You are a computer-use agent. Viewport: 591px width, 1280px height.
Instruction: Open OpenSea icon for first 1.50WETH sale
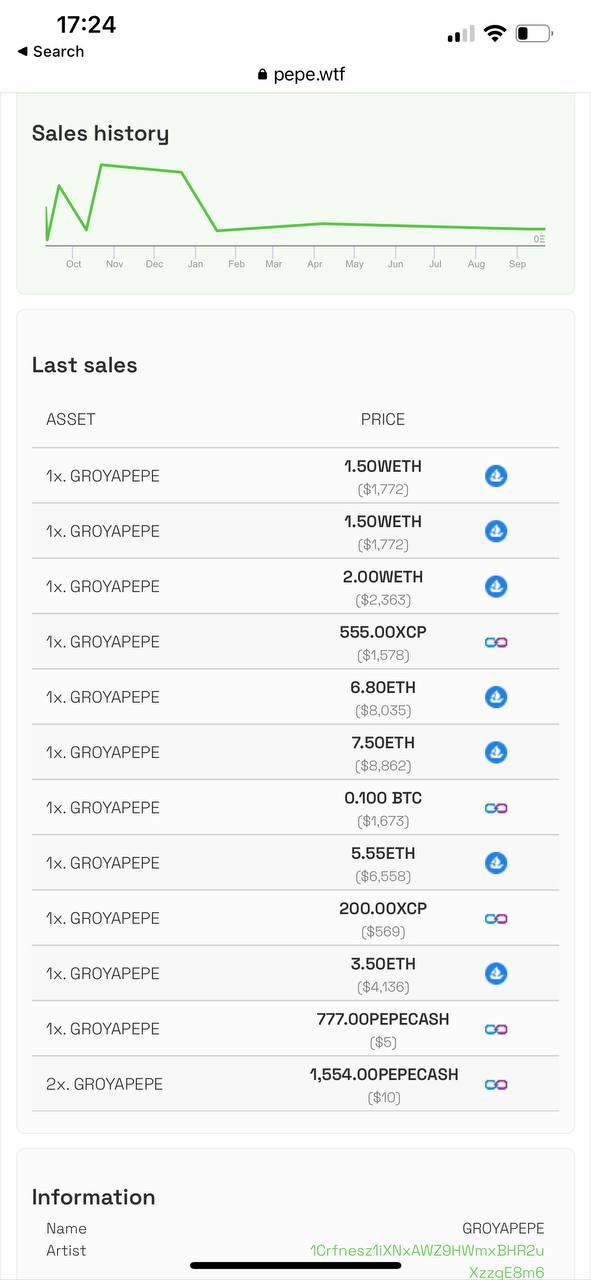click(x=496, y=476)
